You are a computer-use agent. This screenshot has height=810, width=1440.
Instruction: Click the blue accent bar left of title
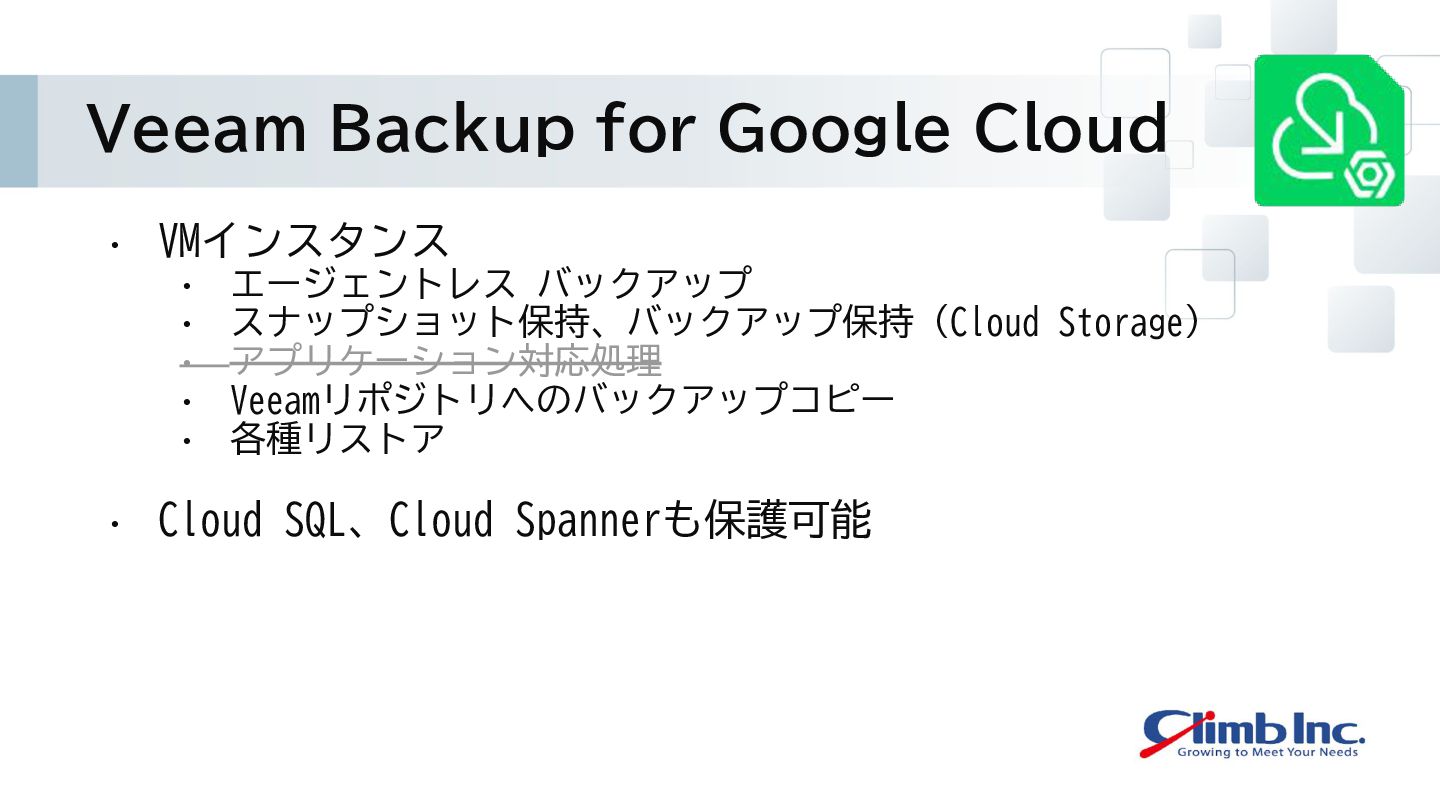19,131
